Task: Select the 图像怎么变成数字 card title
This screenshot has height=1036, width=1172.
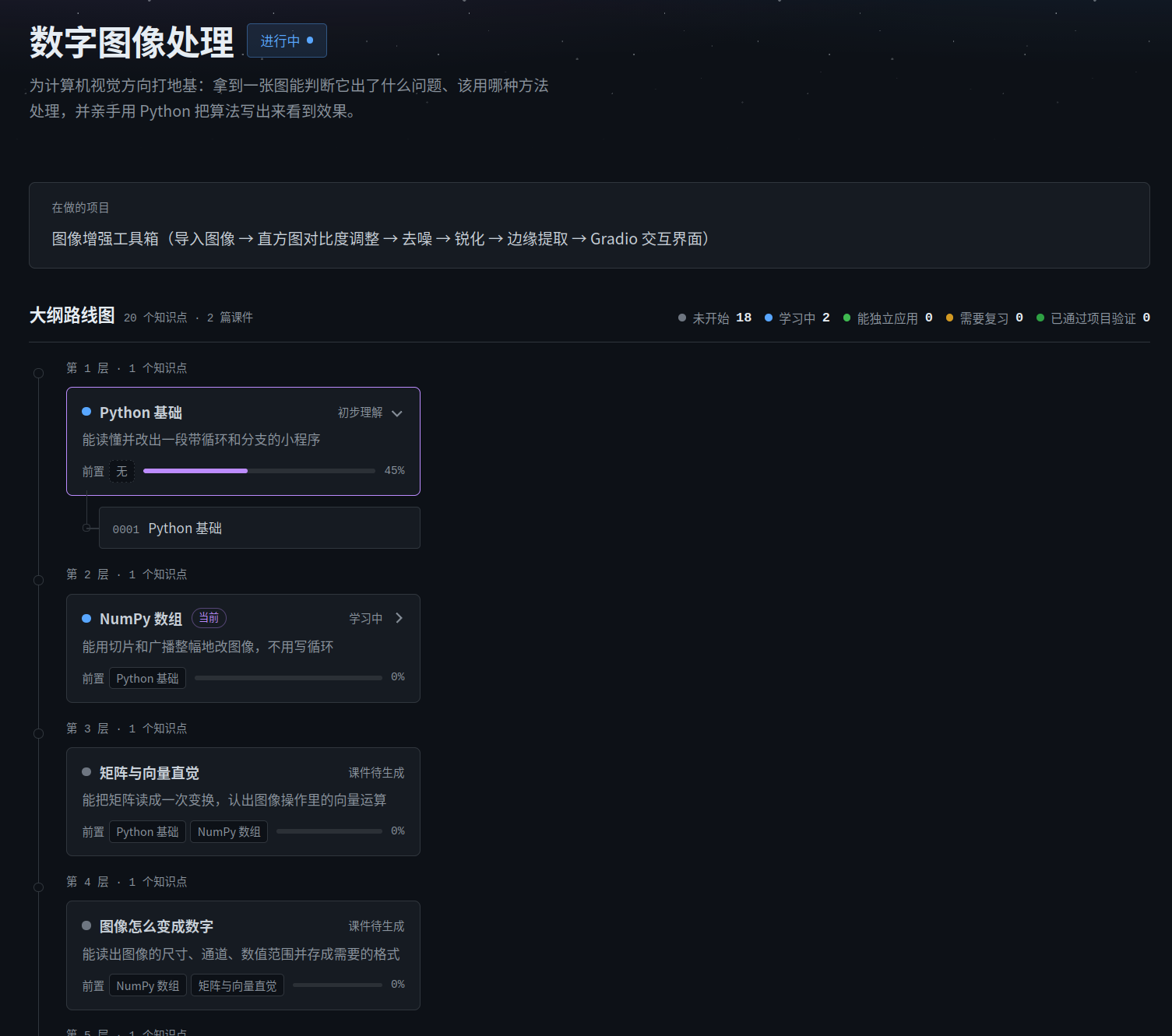Action: (157, 926)
